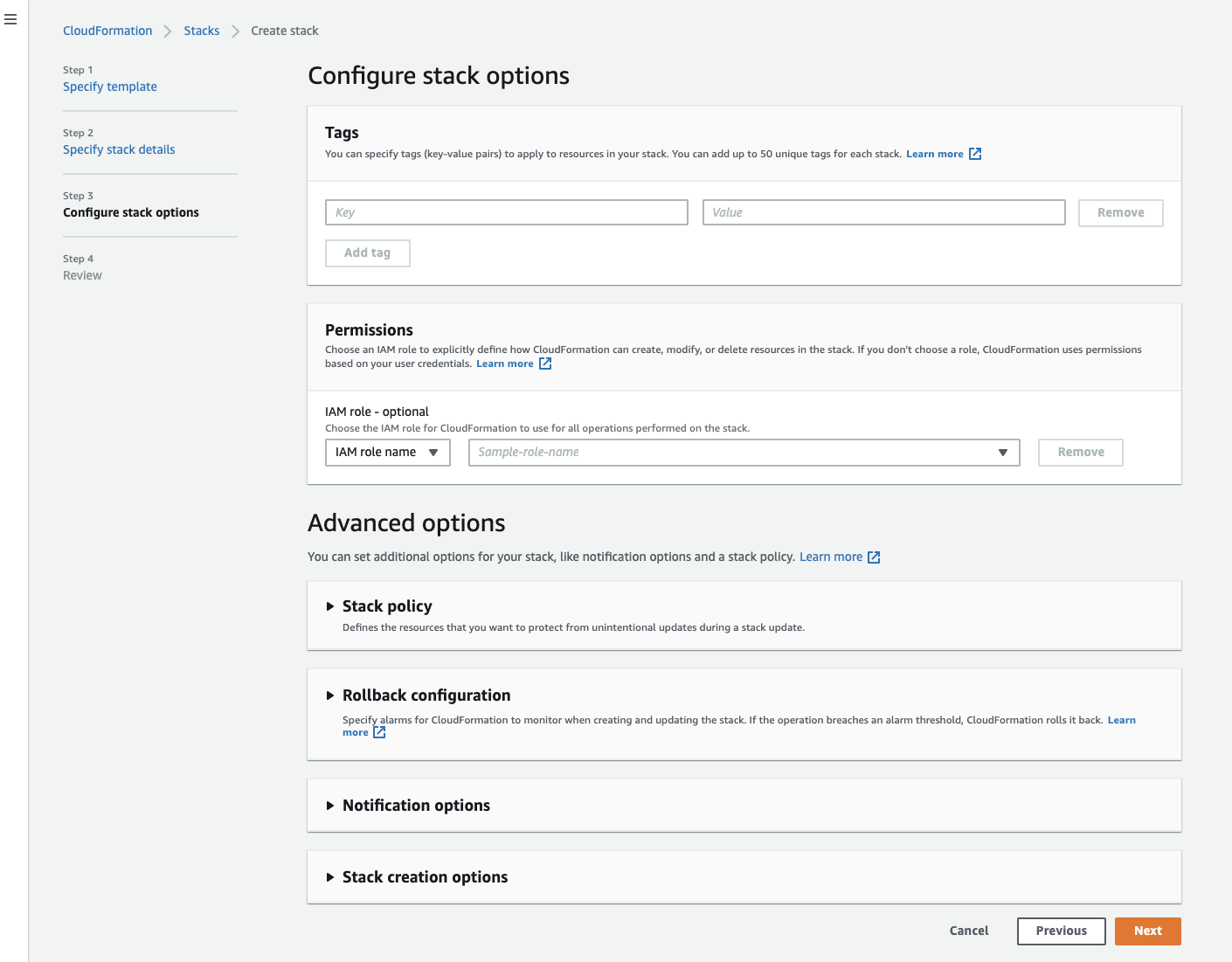
Task: Click the Advanced options external link icon
Action: click(873, 556)
